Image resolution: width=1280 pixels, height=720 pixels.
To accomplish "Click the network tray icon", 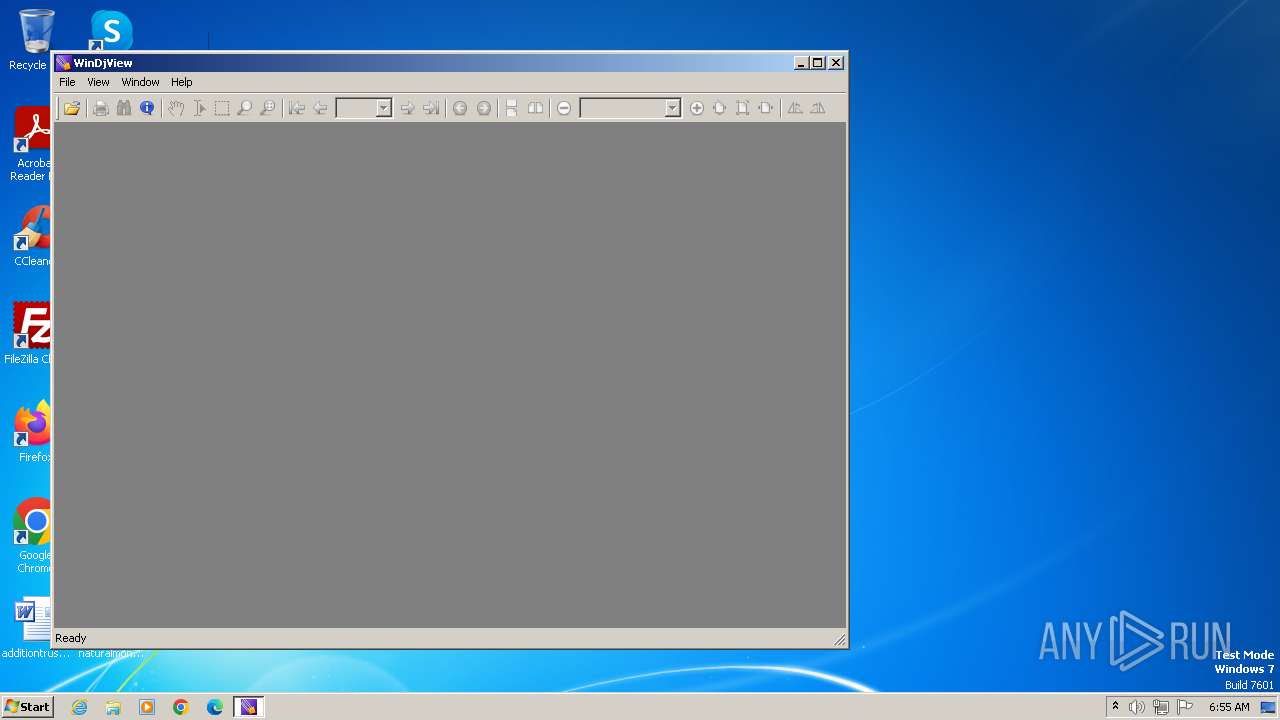I will (1160, 707).
